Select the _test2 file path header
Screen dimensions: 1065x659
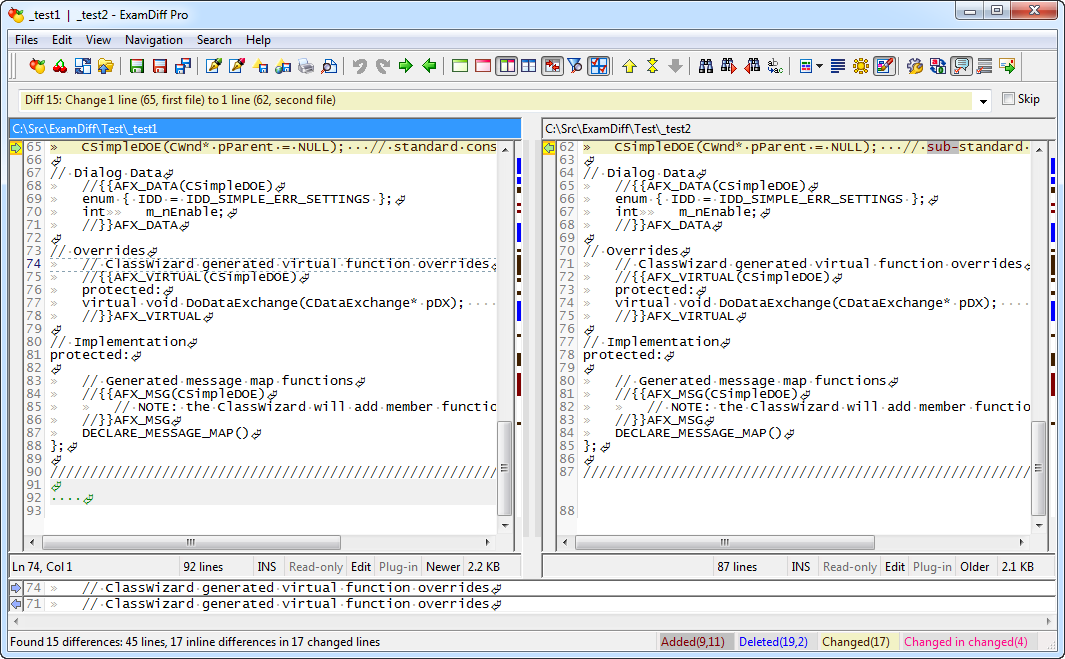[x=798, y=128]
